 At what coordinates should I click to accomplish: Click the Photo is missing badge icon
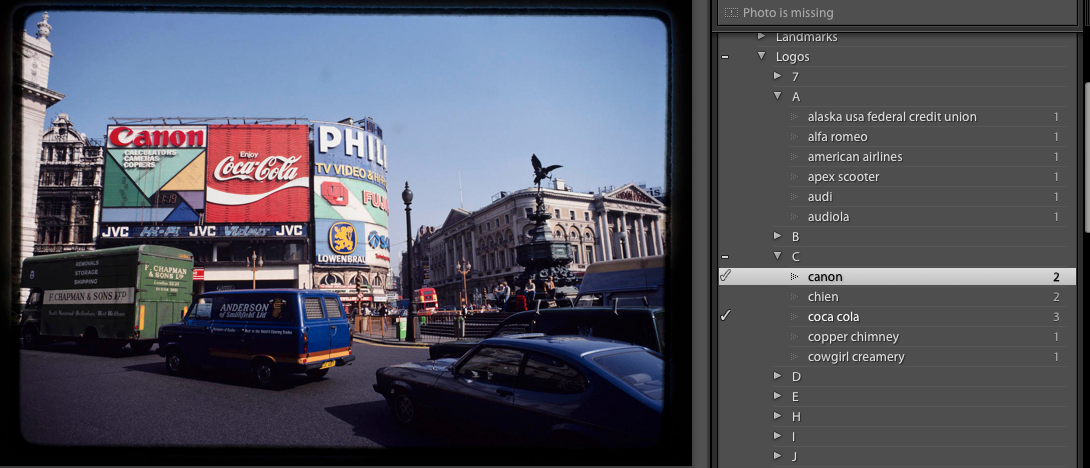(731, 13)
